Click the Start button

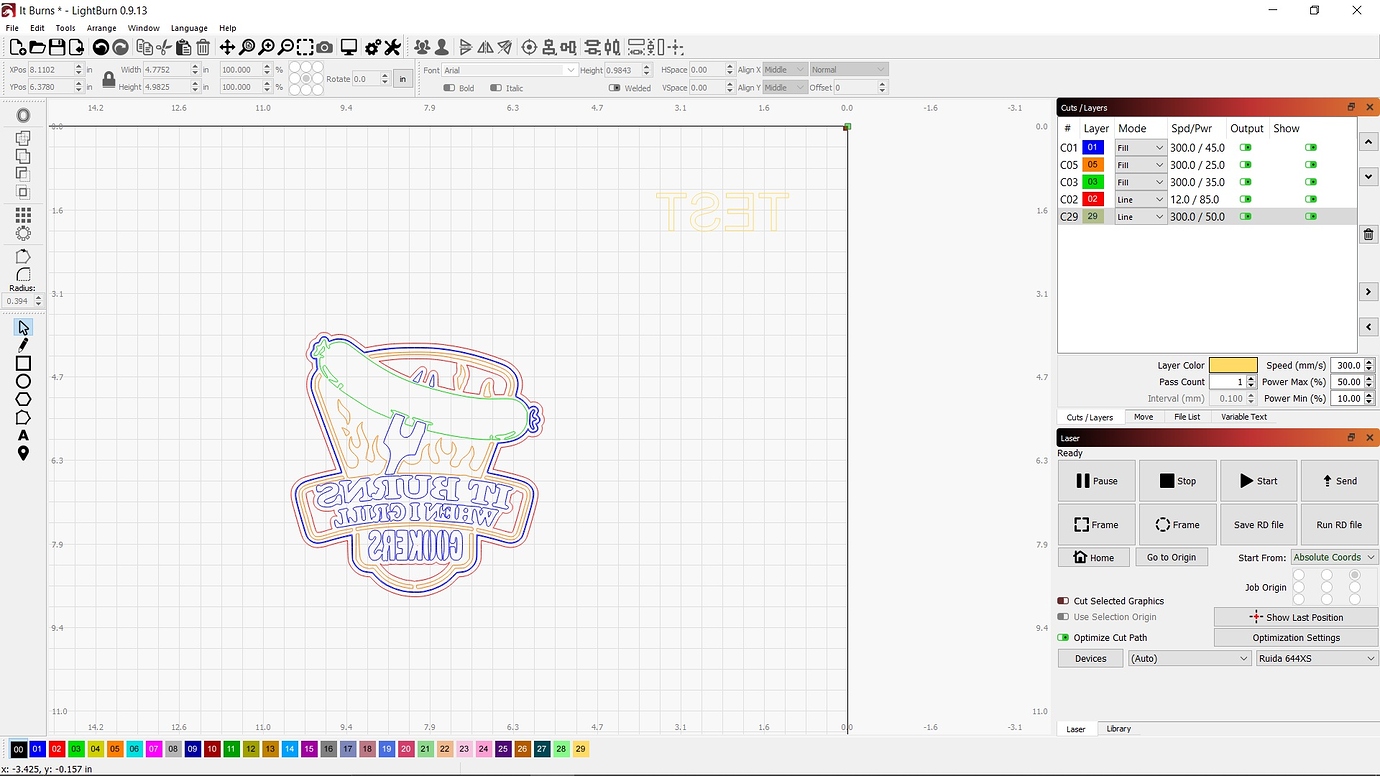tap(1258, 481)
